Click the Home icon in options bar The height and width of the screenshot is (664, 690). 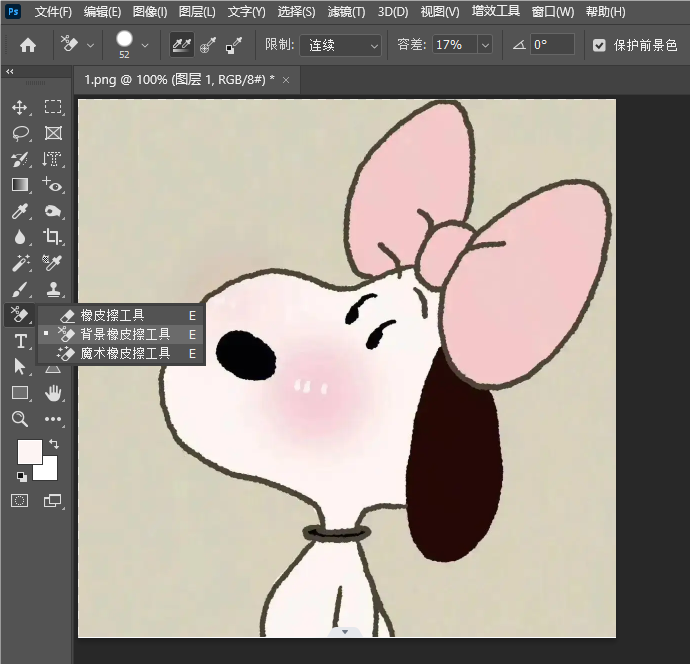(x=28, y=45)
